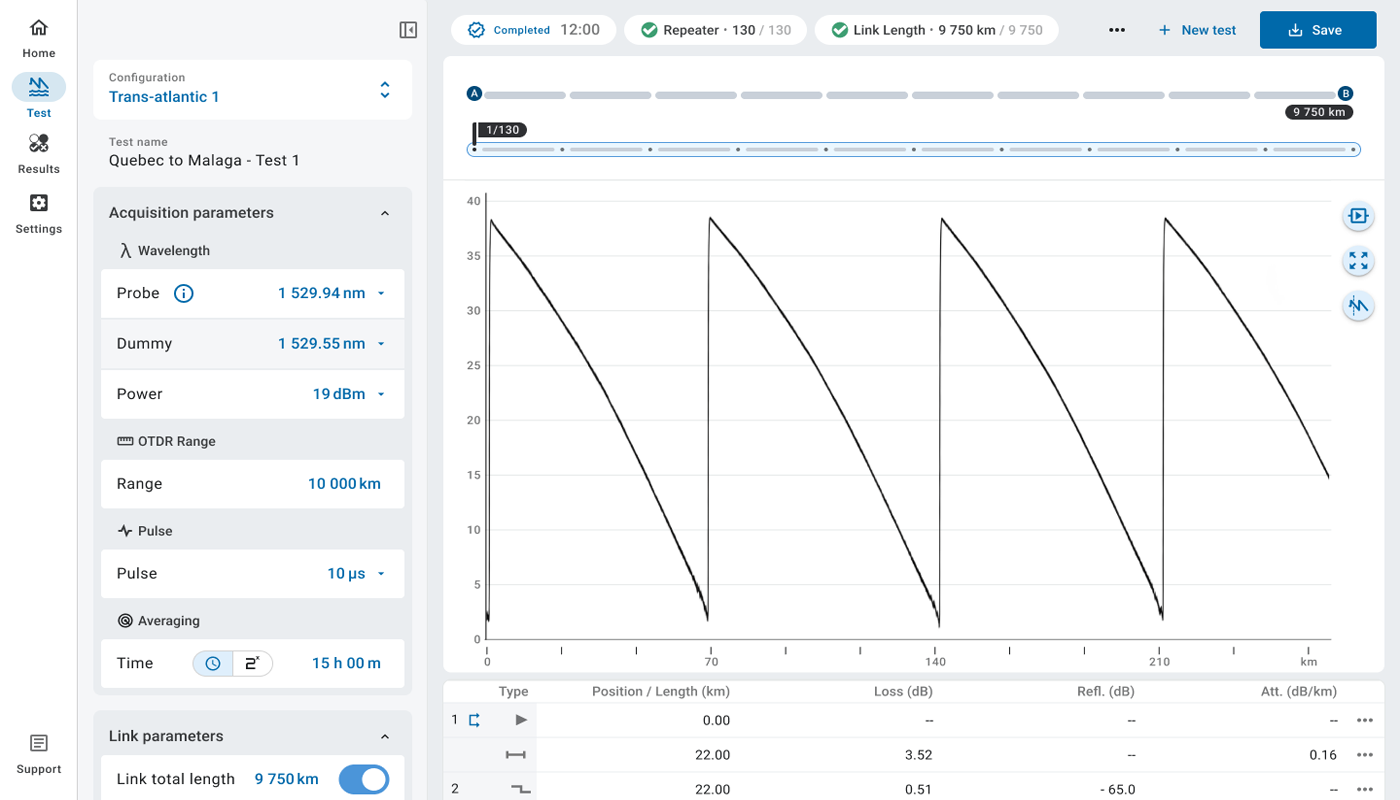Image resolution: width=1400 pixels, height=800 pixels.
Task: Go to Home in sidebar
Action: pos(39,38)
